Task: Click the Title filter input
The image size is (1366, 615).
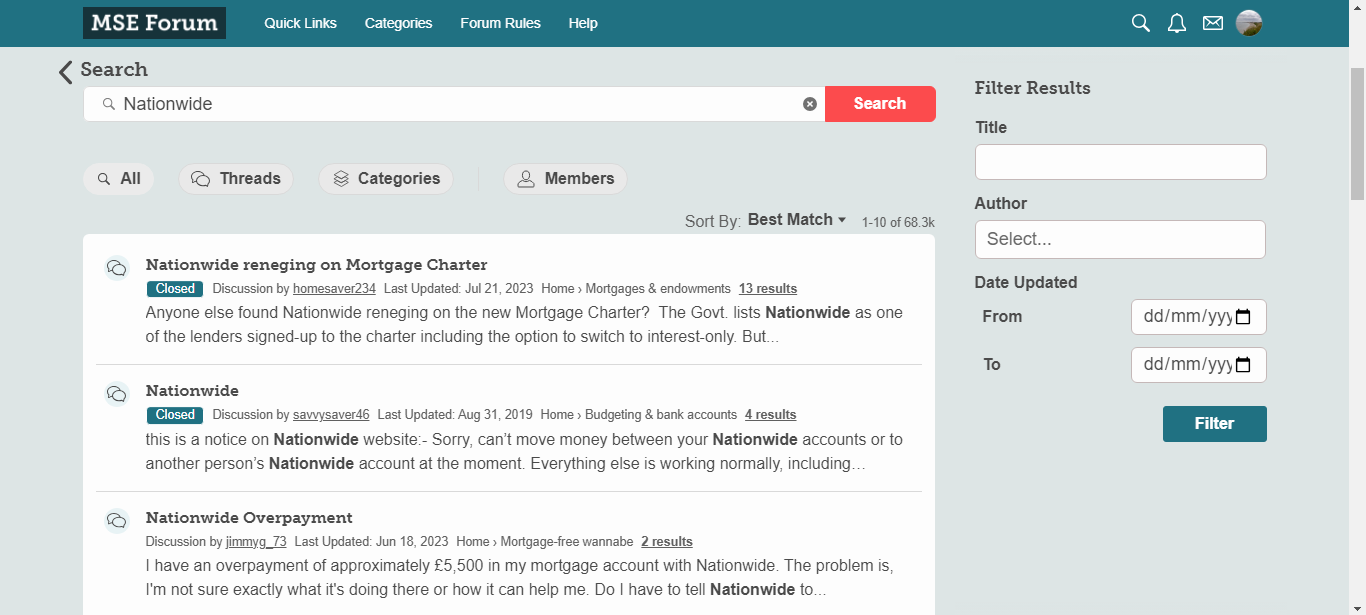Action: pyautogui.click(x=1121, y=162)
